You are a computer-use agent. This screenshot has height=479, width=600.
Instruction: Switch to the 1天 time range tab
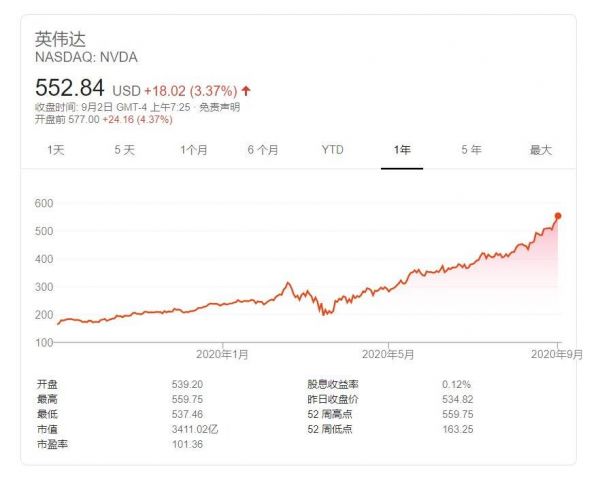click(x=56, y=150)
